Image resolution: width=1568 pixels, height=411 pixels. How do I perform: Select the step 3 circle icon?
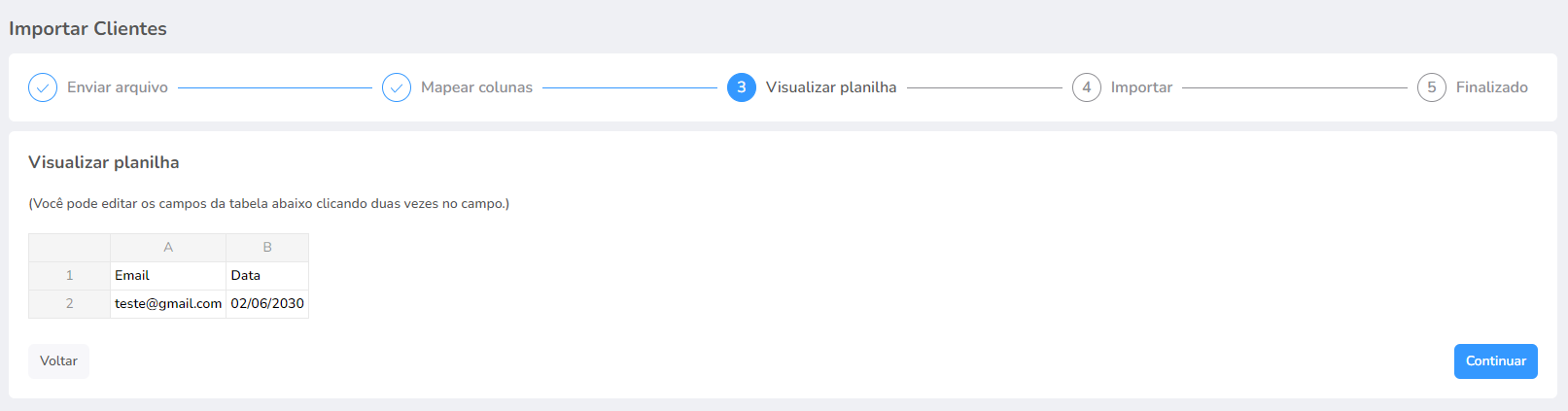[742, 87]
